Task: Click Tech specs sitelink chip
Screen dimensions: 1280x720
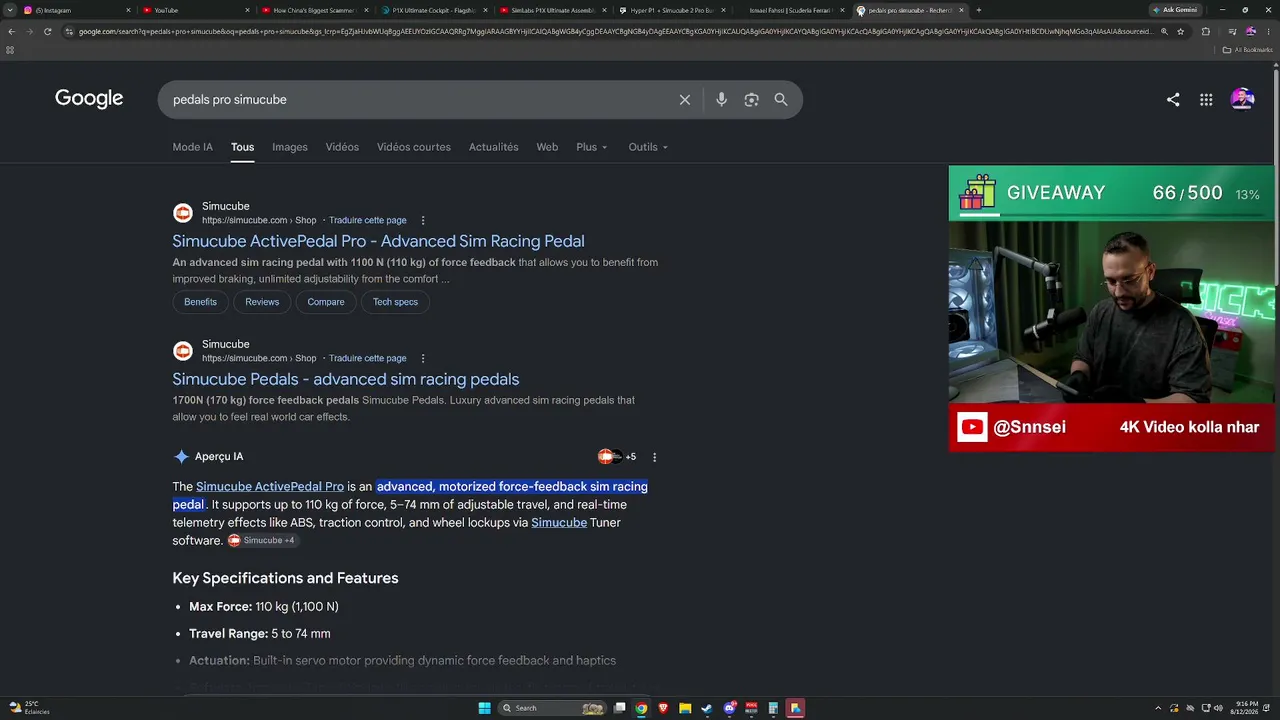Action: click(395, 302)
